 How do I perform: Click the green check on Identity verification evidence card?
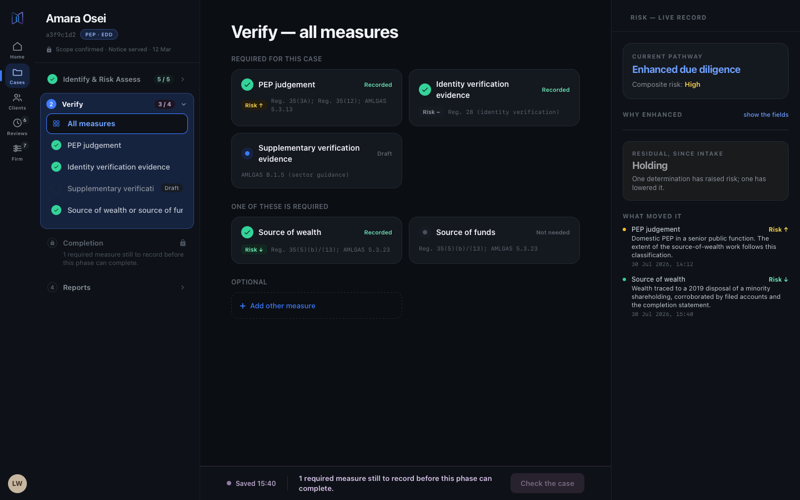[424, 90]
